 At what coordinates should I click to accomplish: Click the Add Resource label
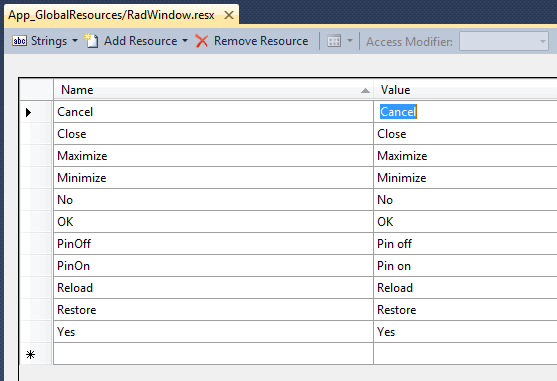[141, 41]
